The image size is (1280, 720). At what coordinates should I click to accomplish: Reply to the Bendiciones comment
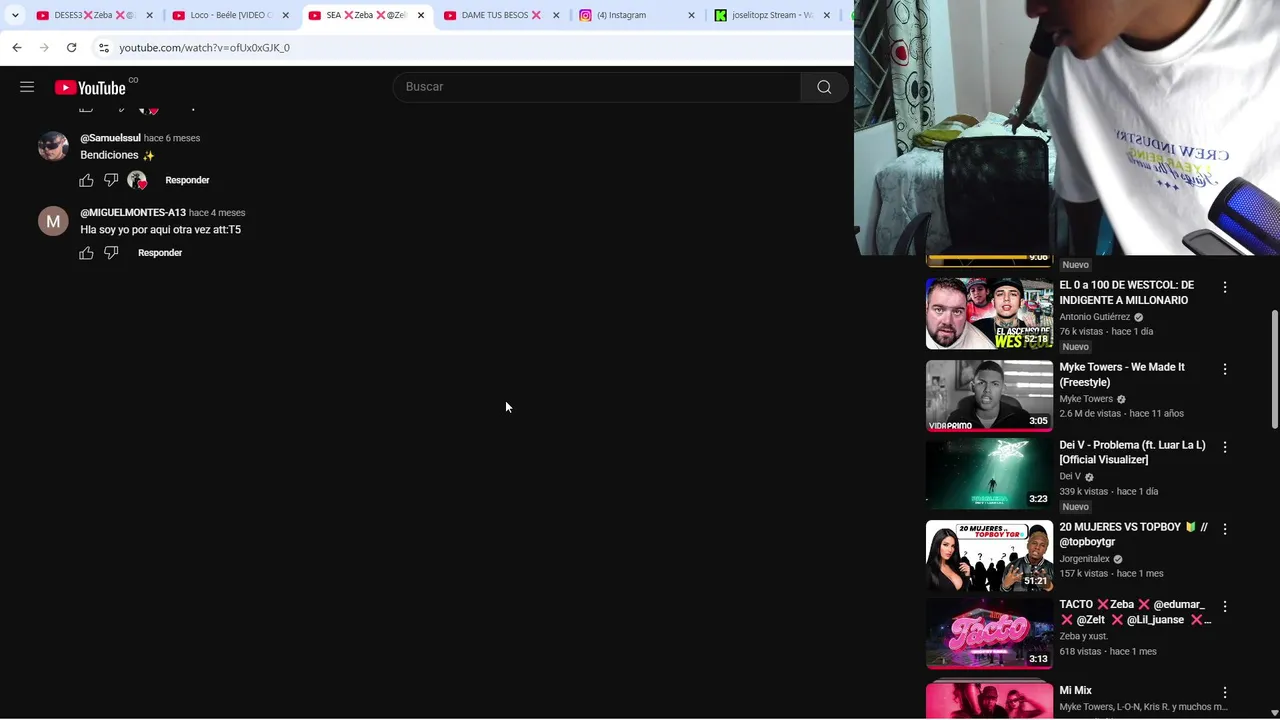[x=187, y=180]
